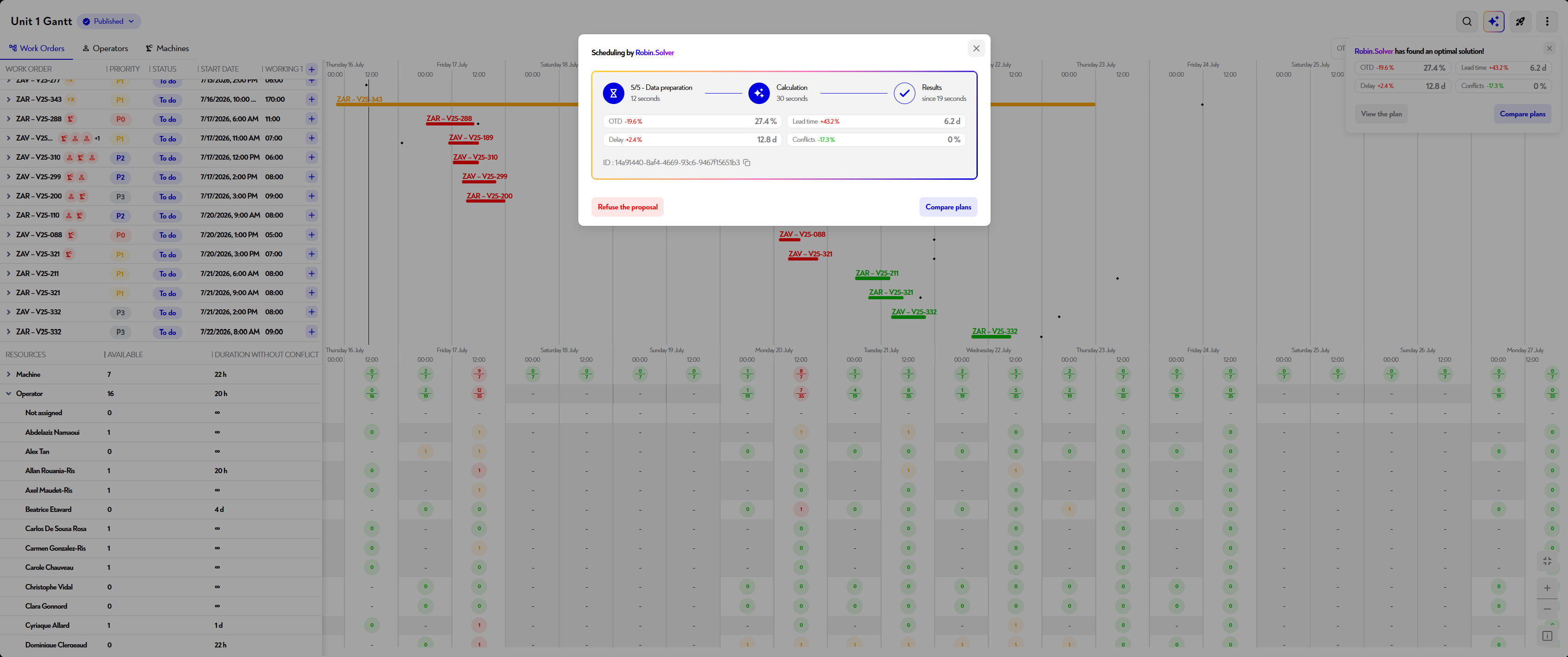Click the Results checkmark step icon
Screen dimensions: 1568x657
(x=904, y=93)
